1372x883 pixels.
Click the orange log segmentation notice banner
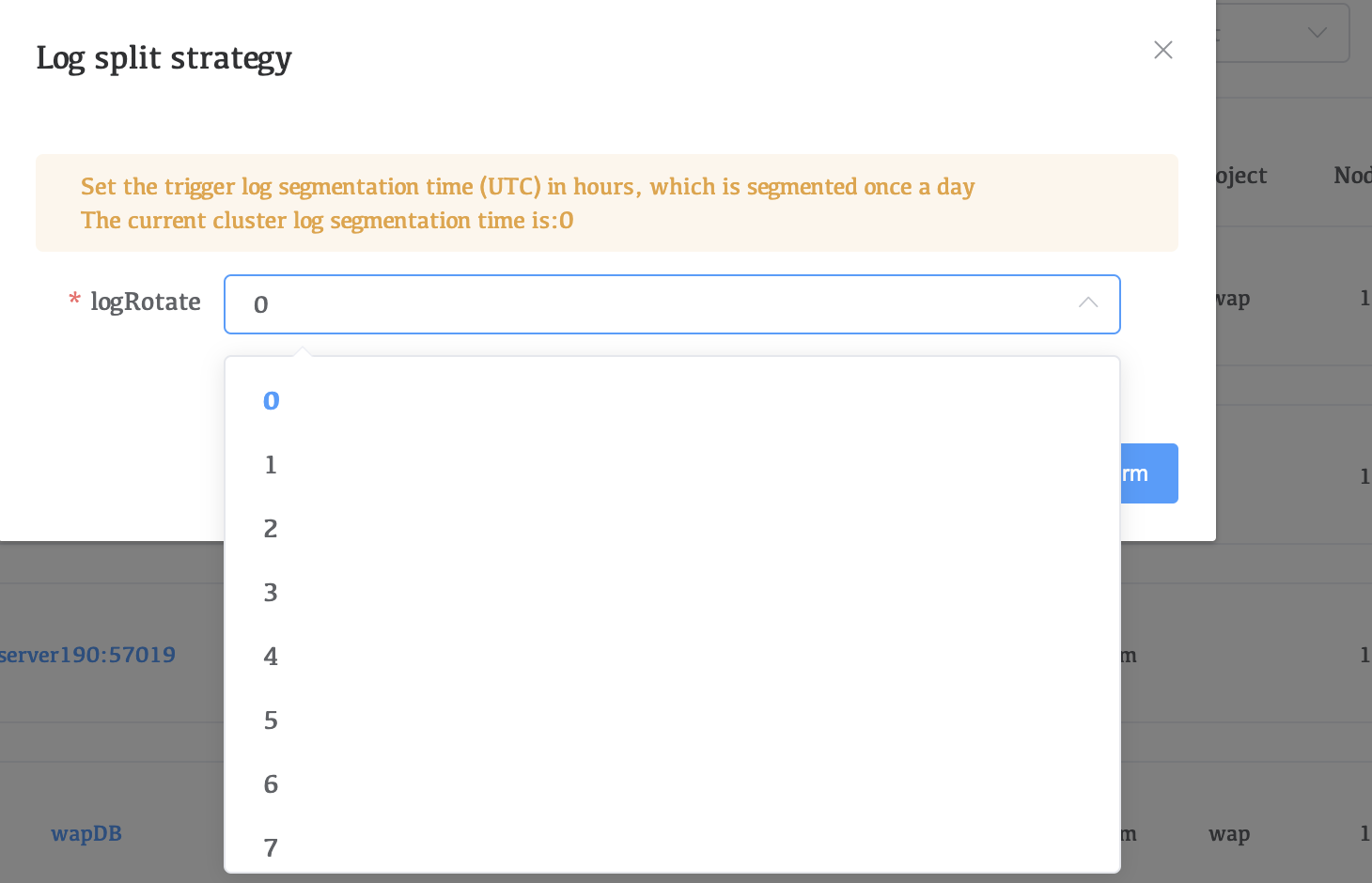coord(606,203)
